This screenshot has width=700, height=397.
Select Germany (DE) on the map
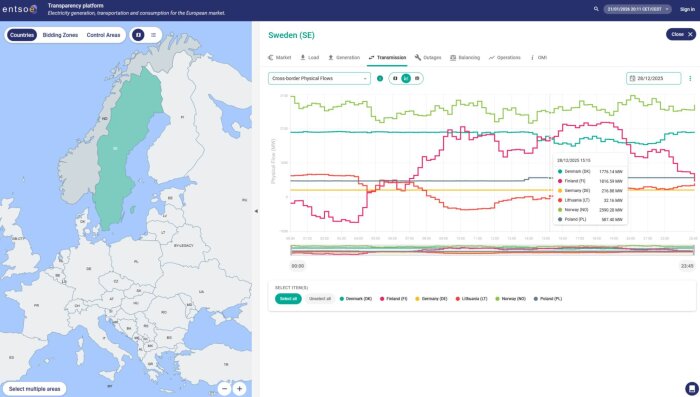(x=89, y=269)
